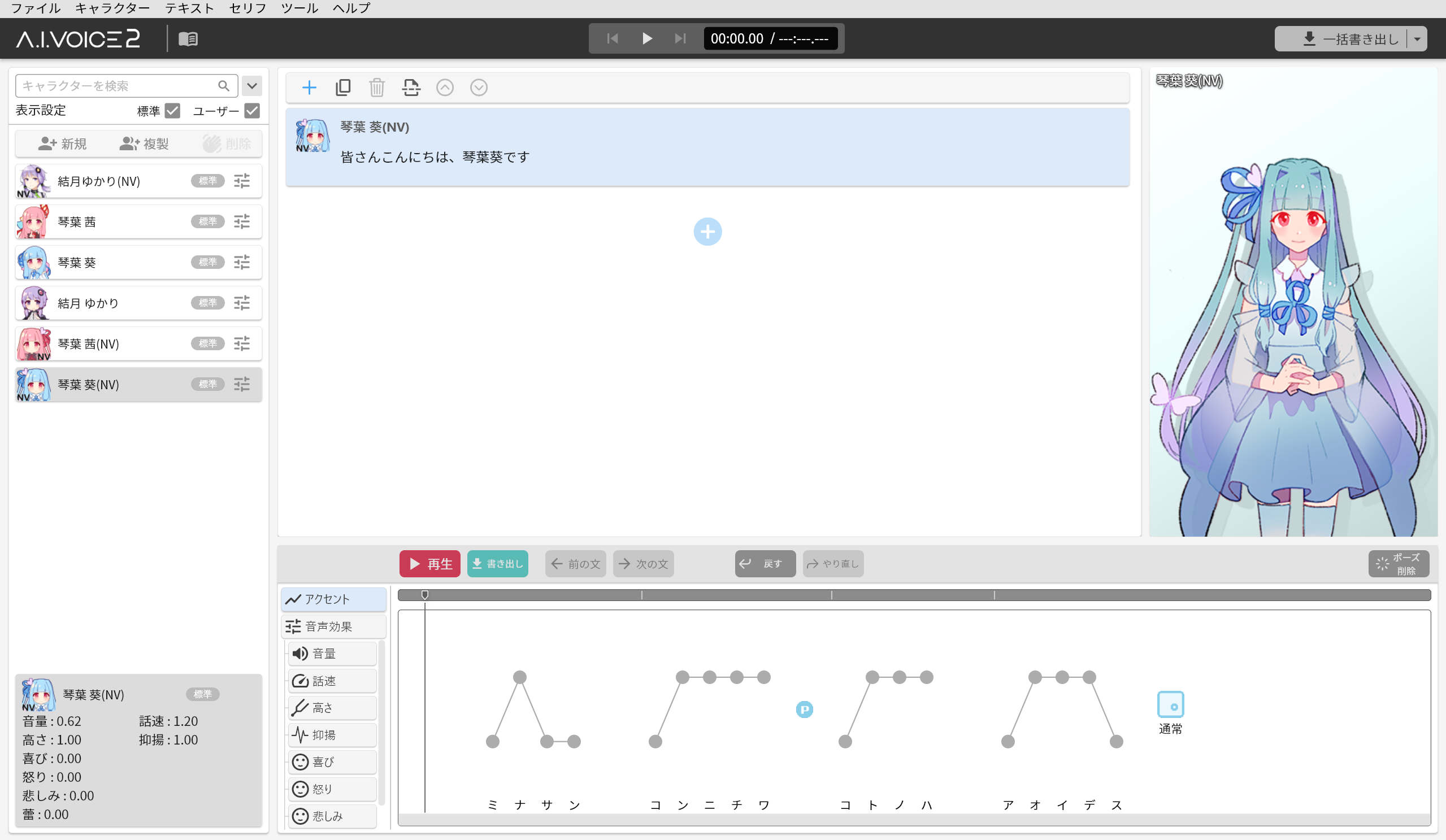Toggle the 通常 sentence ending style box
The image size is (1446, 840).
tap(1170, 704)
